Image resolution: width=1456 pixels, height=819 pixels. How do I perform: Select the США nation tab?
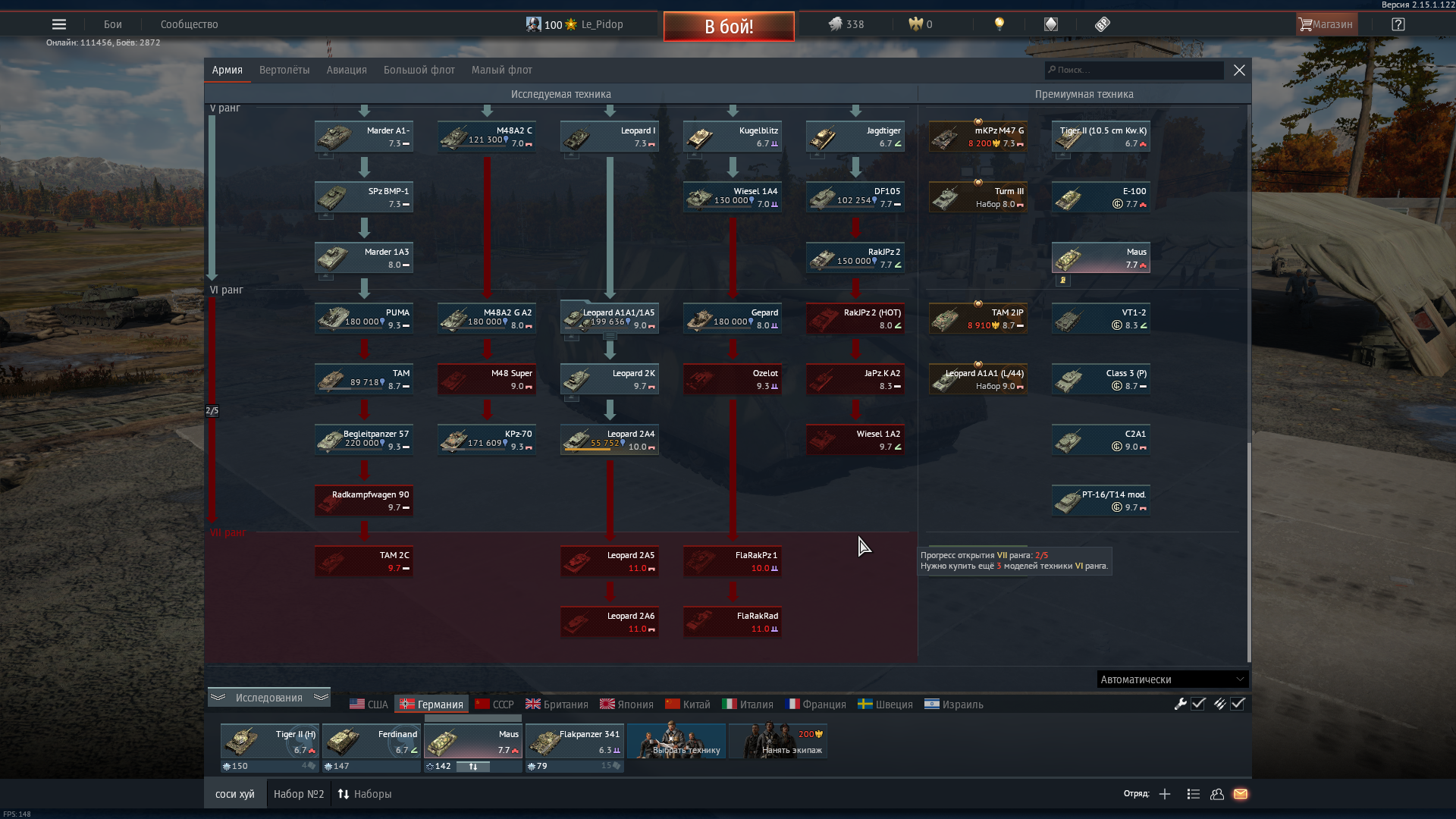point(369,704)
